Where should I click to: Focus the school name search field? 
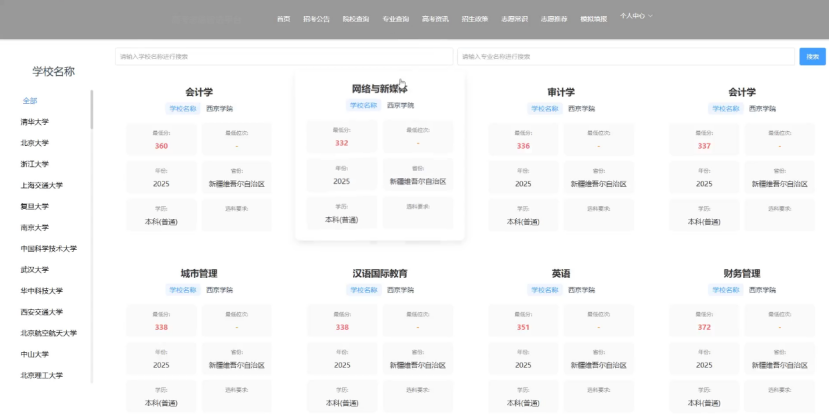(284, 57)
